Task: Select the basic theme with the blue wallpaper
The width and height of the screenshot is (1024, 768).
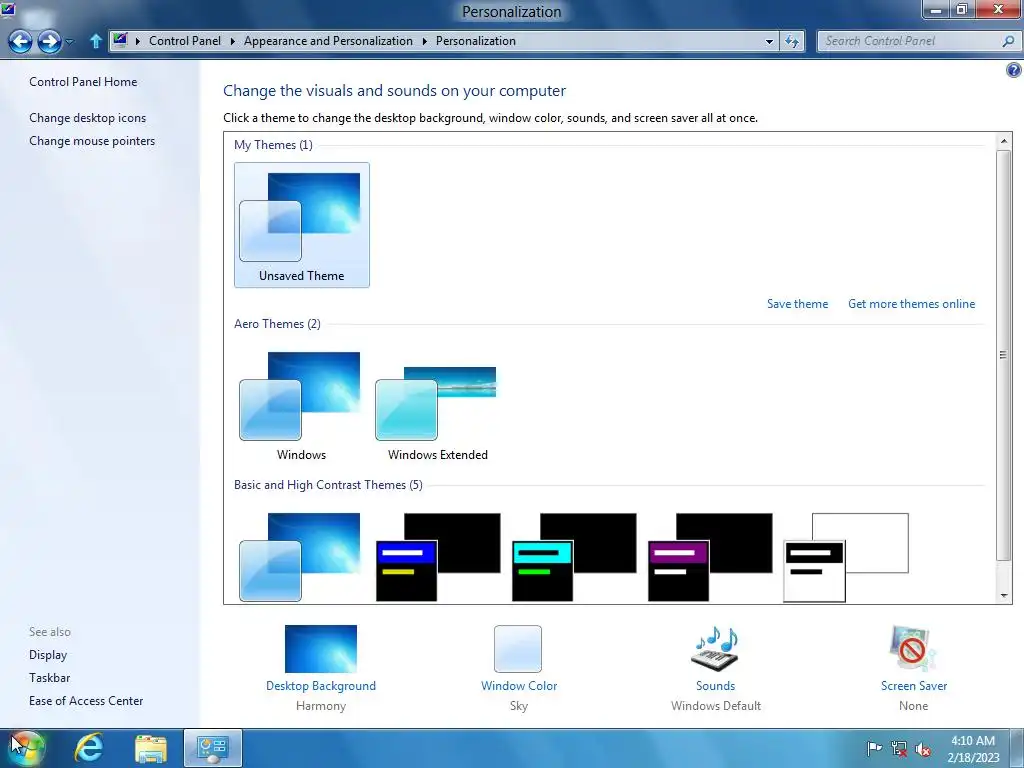Action: (x=300, y=557)
